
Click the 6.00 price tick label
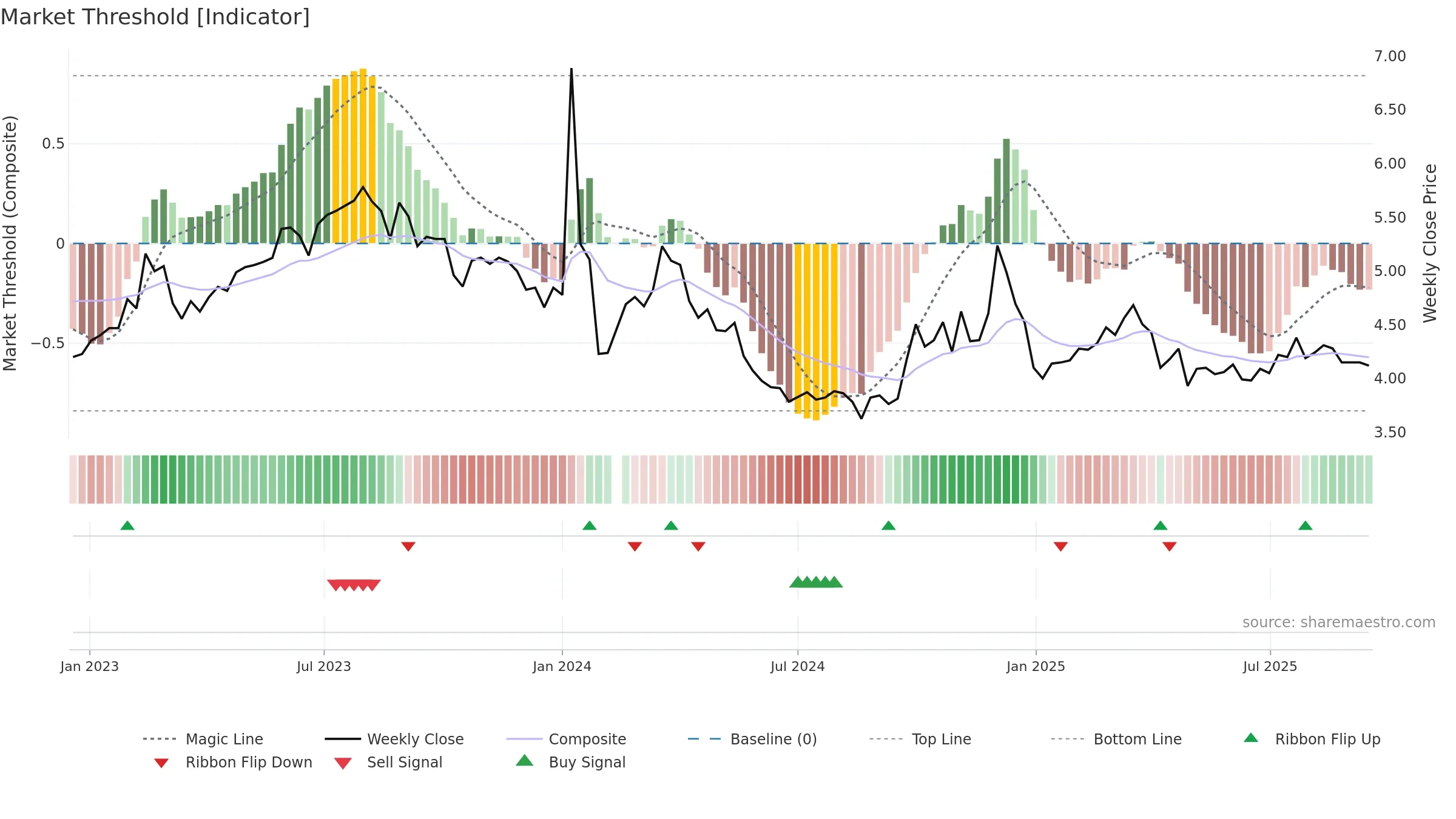(x=1390, y=164)
